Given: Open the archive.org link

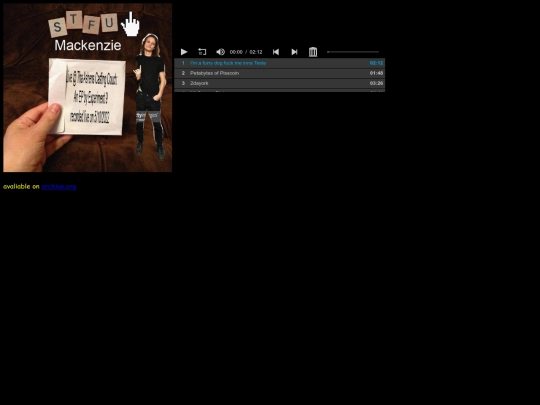Looking at the screenshot, I should [59, 186].
